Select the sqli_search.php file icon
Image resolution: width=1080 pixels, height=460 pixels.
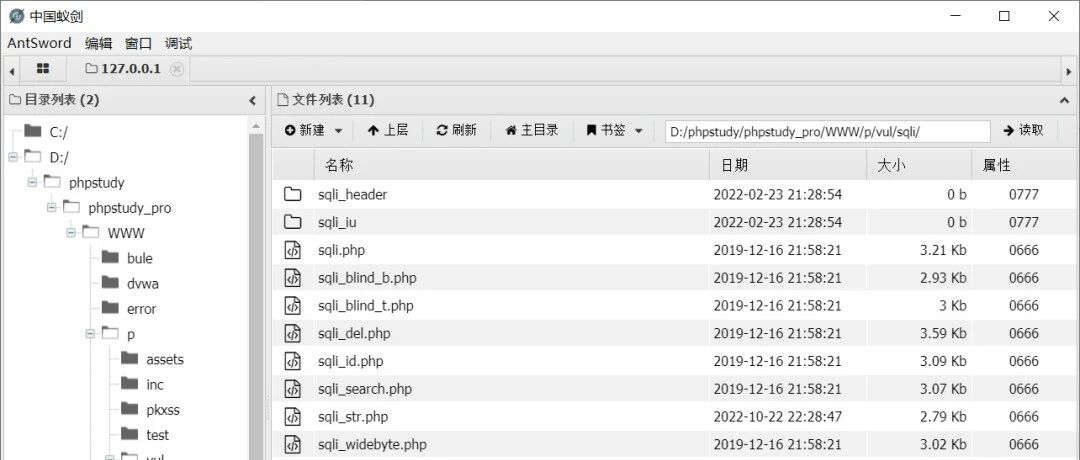pos(293,389)
